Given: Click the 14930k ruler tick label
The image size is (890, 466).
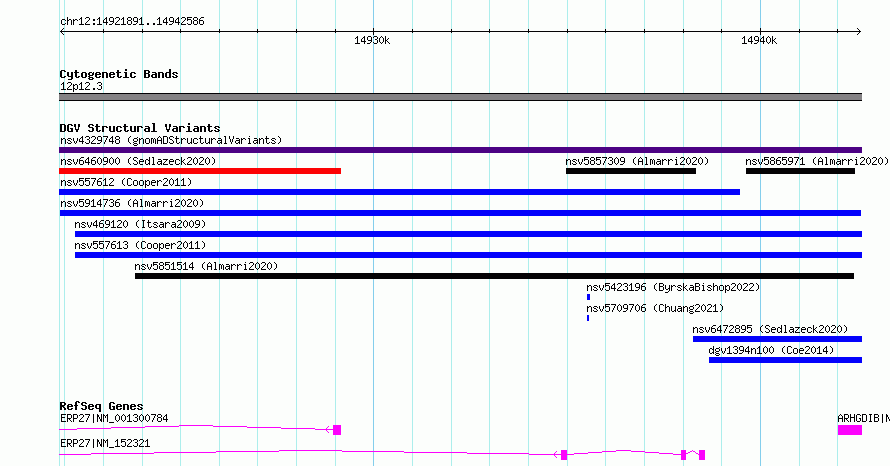Looking at the screenshot, I should click(x=372, y=40).
